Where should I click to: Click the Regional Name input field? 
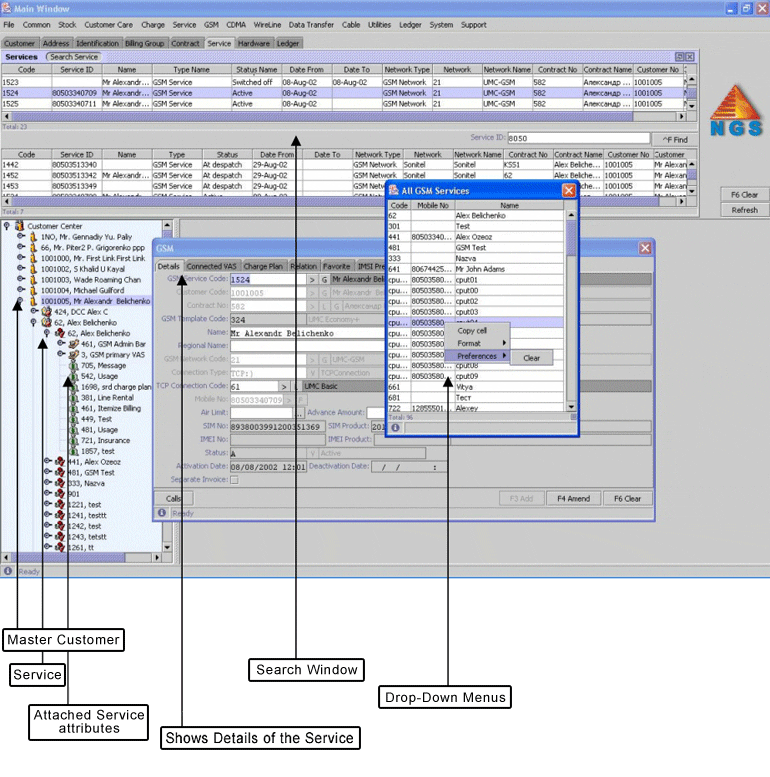pos(307,346)
